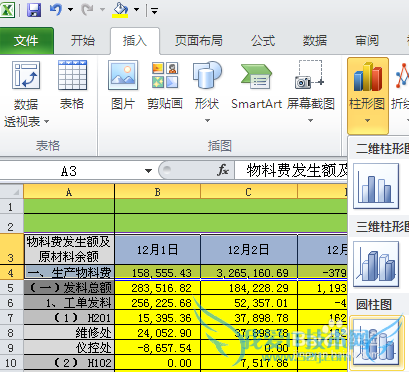Click cell value 15,395.36

pos(157,318)
